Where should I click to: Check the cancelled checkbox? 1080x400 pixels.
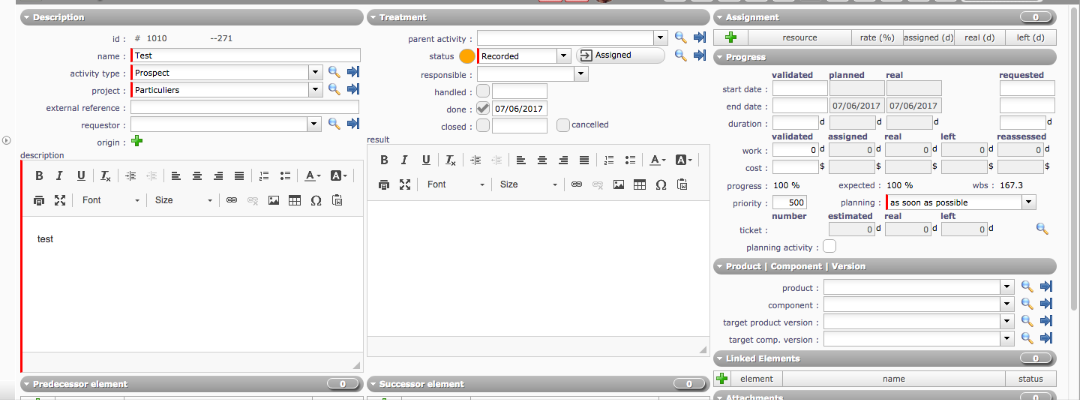[563, 125]
